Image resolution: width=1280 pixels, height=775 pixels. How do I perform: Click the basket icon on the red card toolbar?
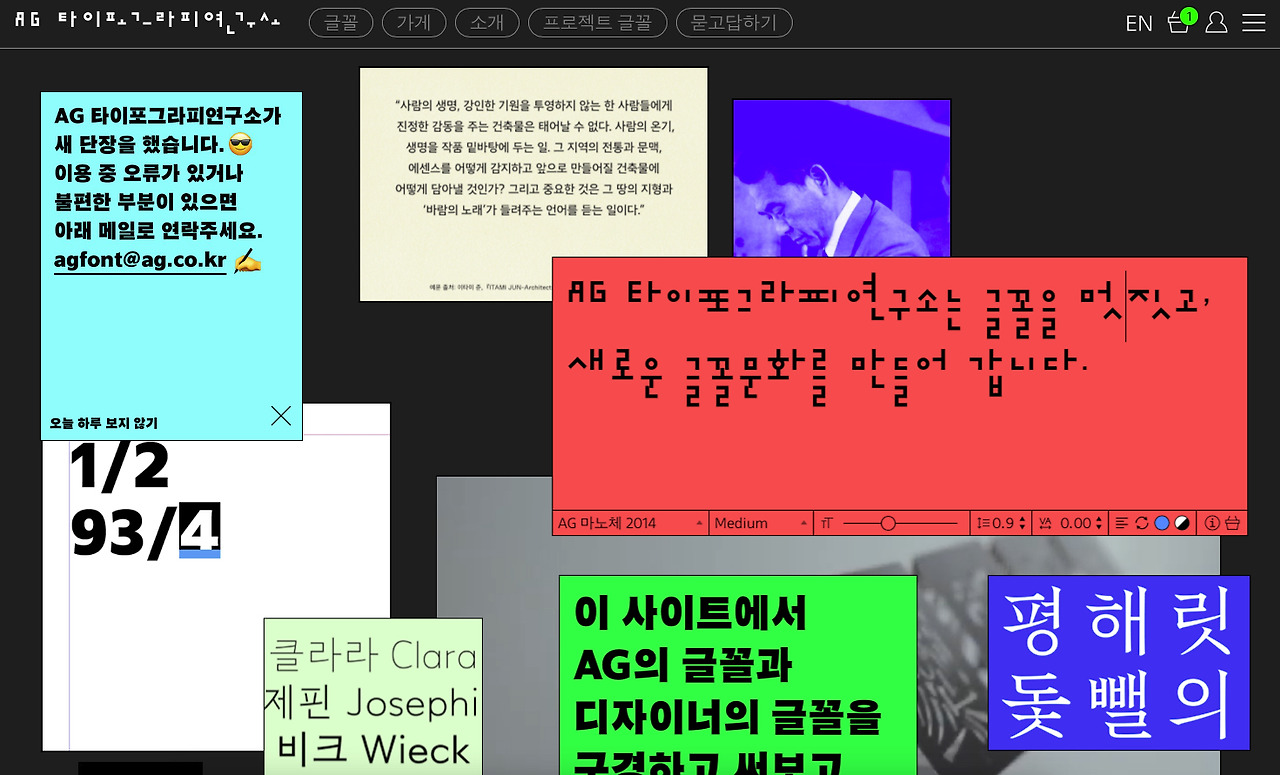[x=1232, y=522]
